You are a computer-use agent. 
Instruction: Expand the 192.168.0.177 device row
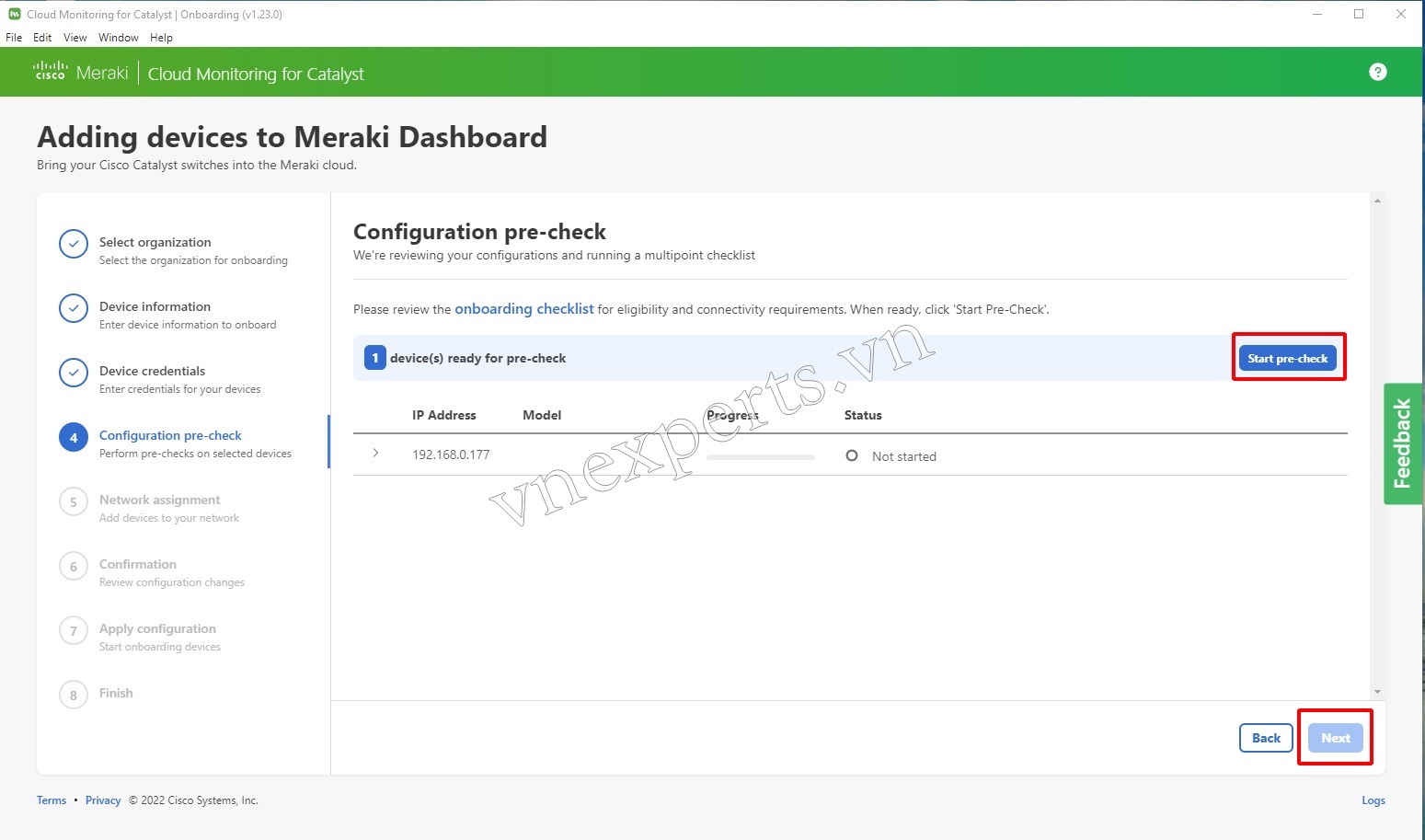pos(375,454)
